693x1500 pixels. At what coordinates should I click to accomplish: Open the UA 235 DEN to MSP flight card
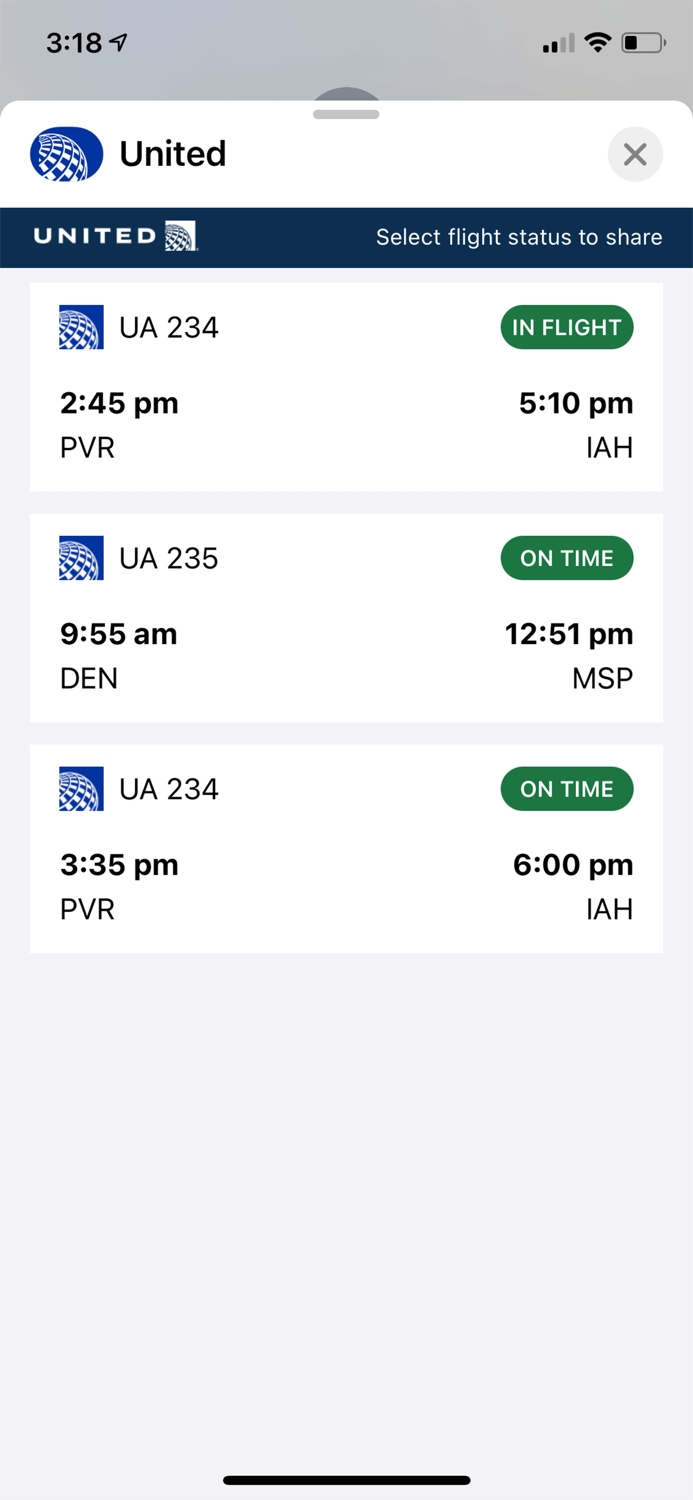coord(346,618)
